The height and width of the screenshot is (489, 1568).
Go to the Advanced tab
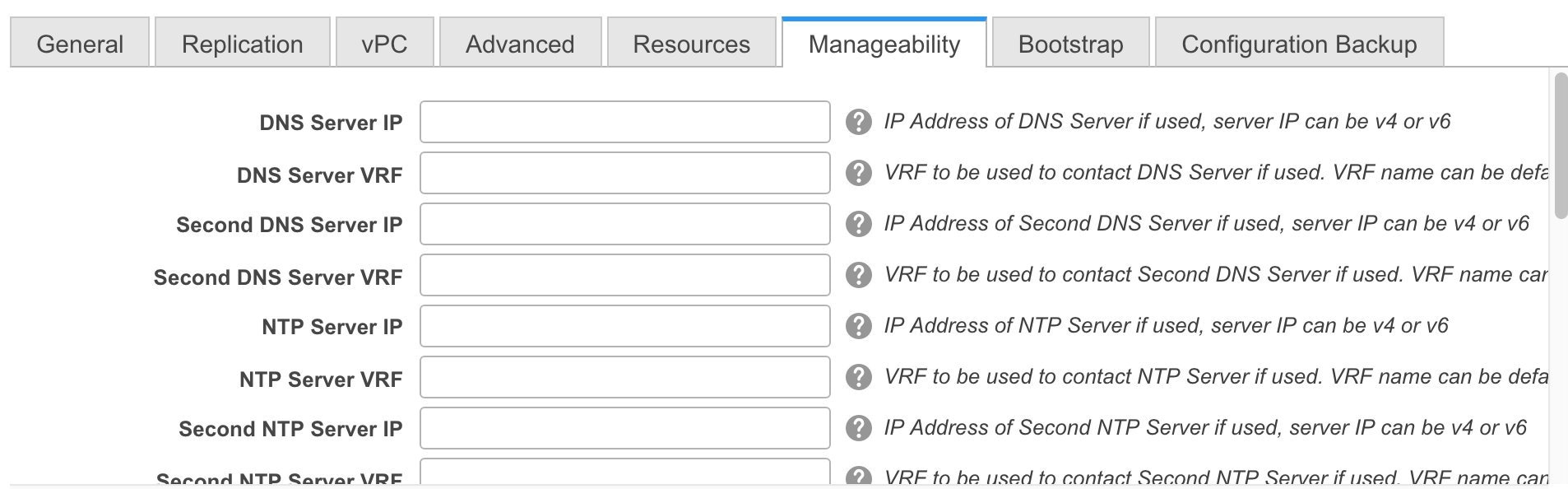tap(520, 44)
